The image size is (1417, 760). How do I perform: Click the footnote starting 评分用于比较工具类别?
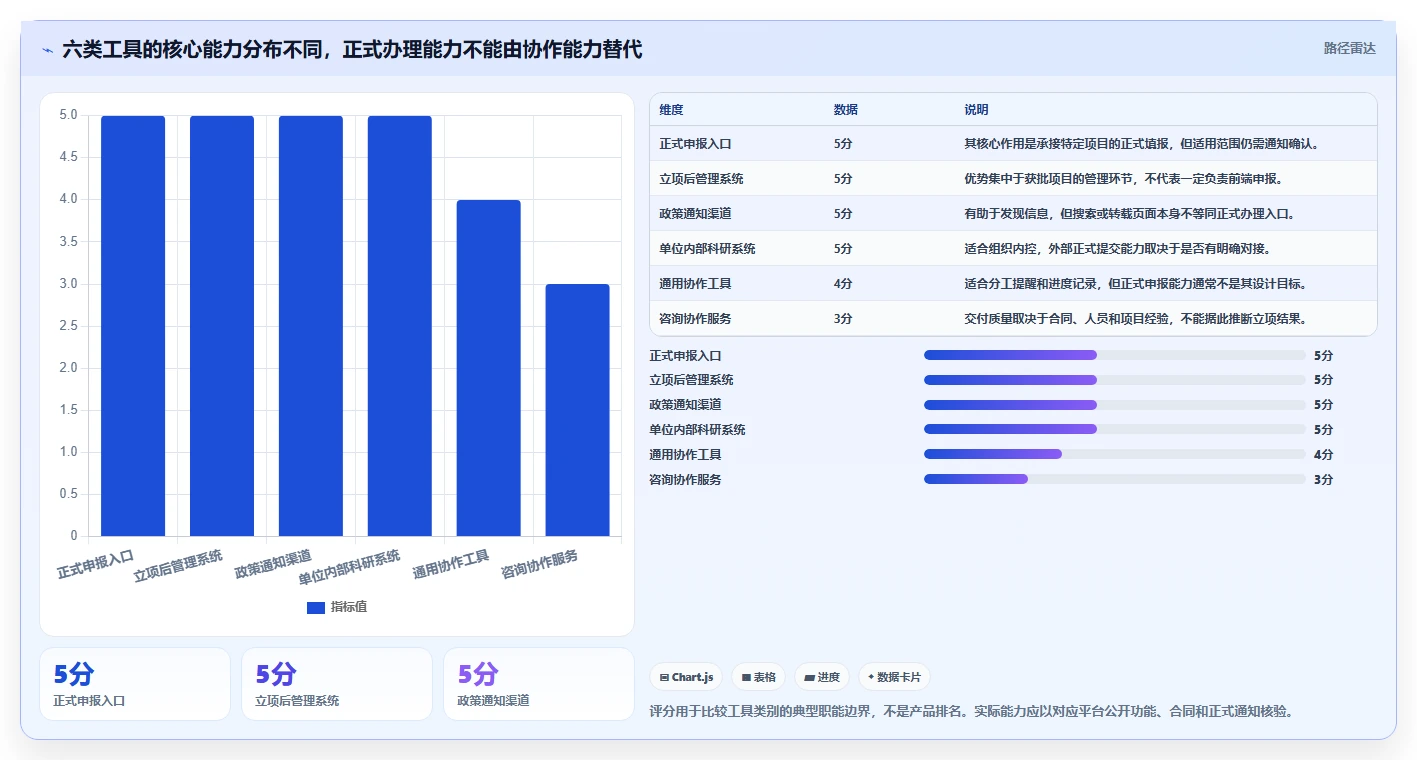974,712
